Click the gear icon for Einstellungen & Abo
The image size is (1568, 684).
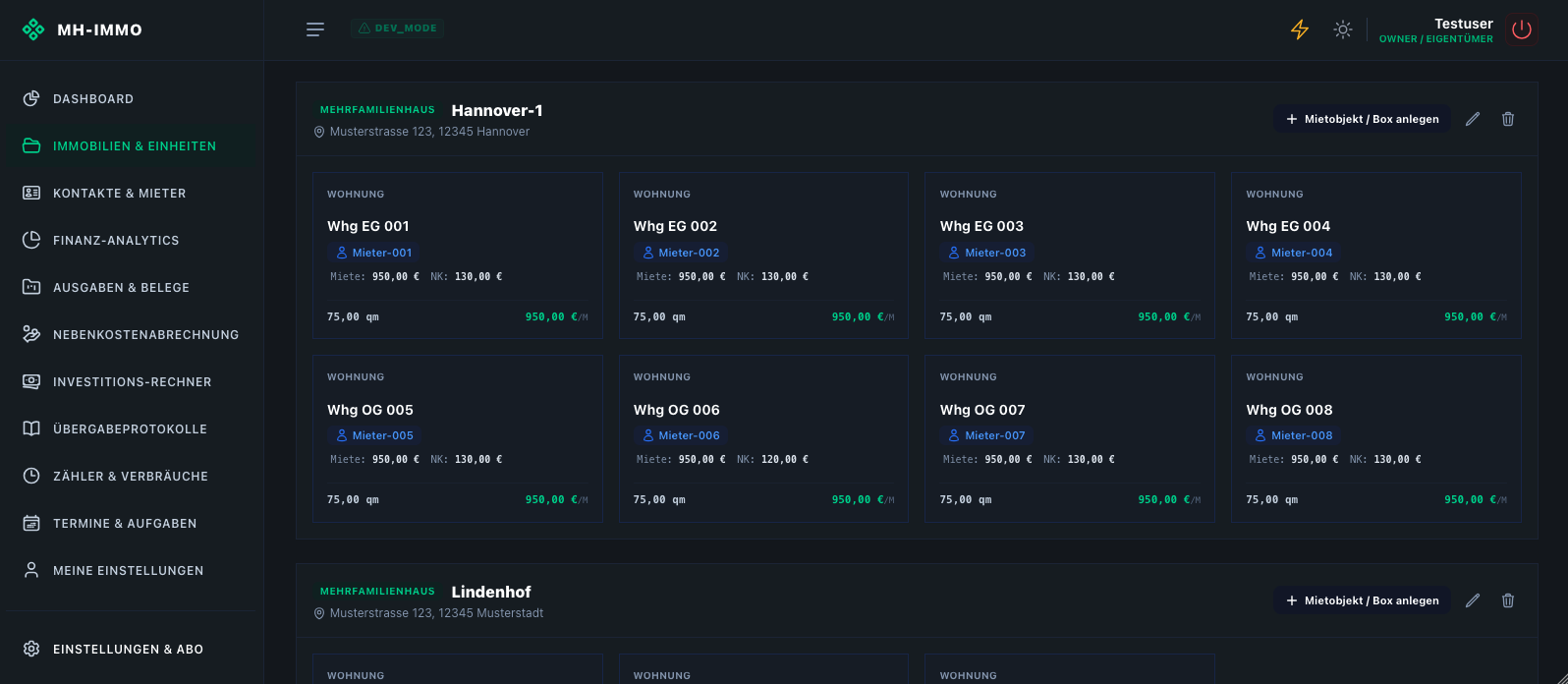31,649
